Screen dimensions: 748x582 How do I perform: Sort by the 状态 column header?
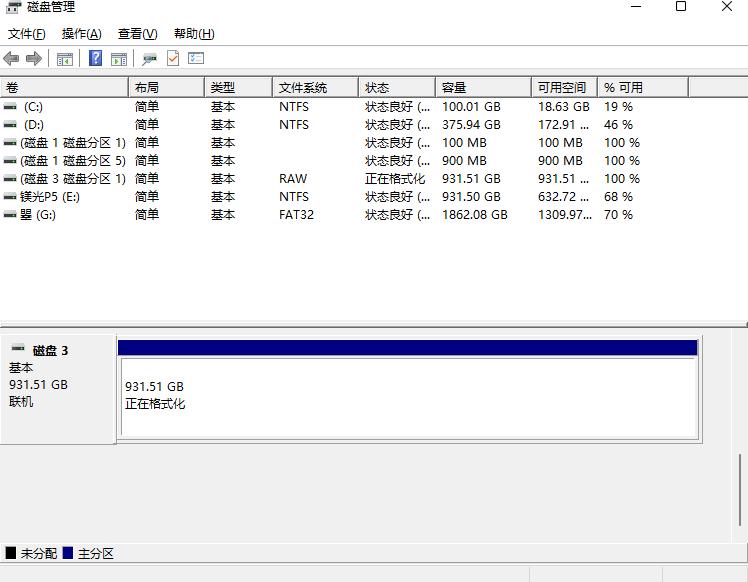397,88
